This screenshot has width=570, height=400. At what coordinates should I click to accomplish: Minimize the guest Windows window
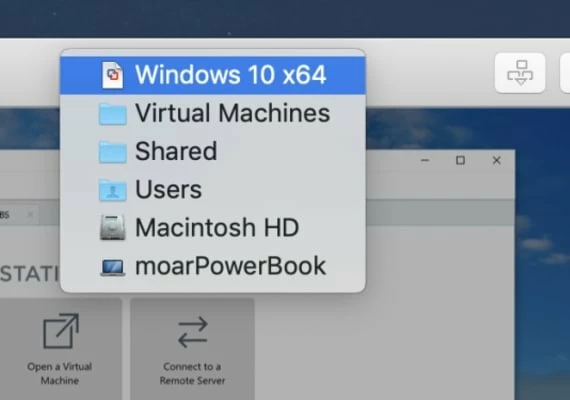pyautogui.click(x=425, y=160)
